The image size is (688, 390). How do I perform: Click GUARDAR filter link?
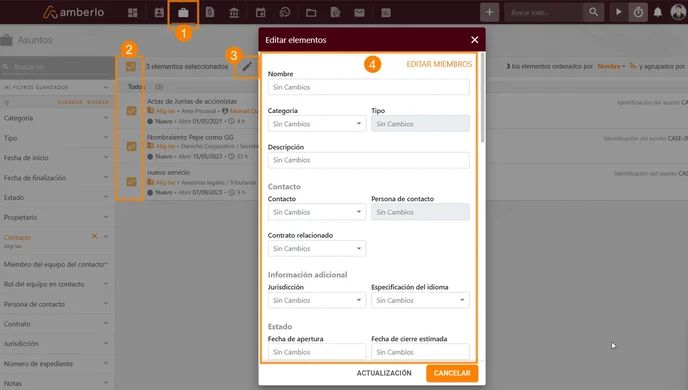point(70,102)
